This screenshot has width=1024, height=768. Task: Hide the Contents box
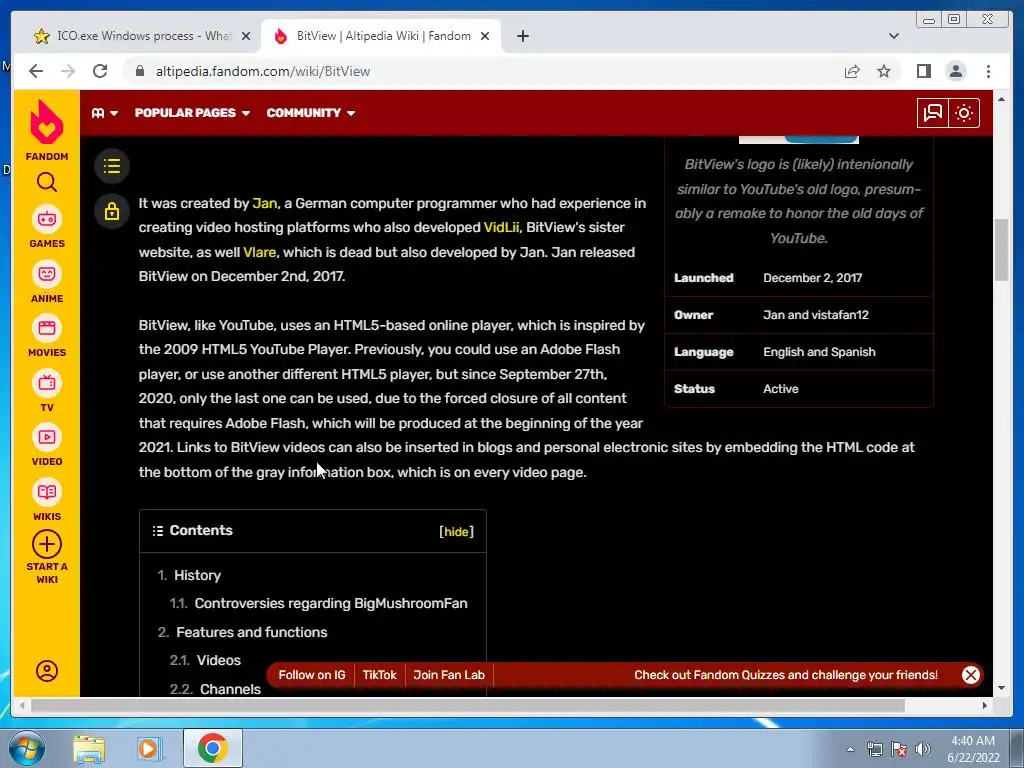(456, 532)
